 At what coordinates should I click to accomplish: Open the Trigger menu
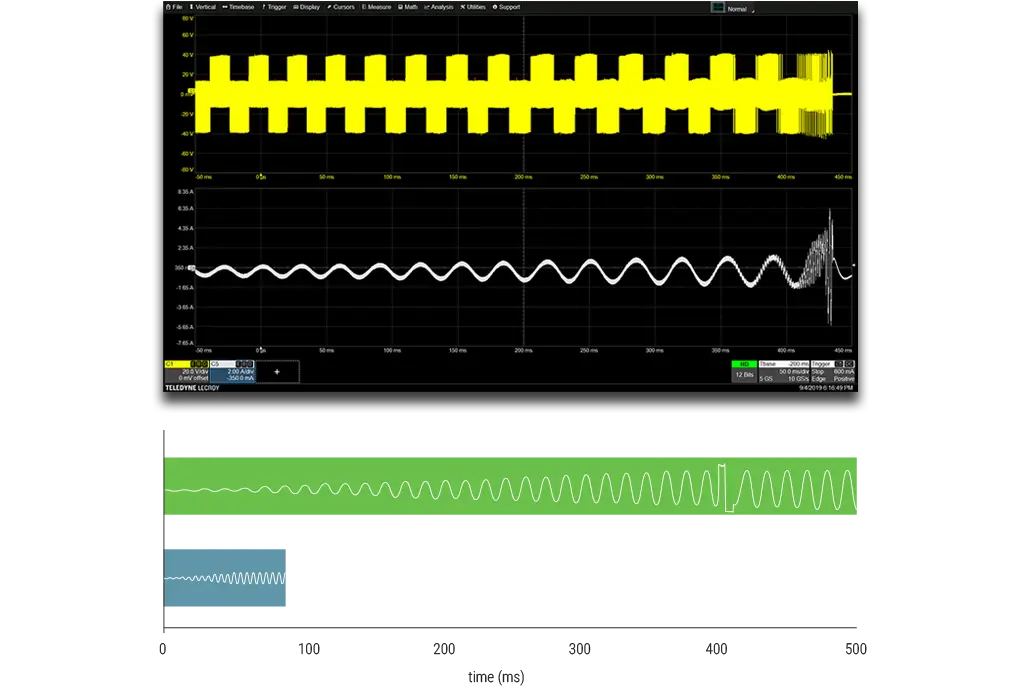pyautogui.click(x=276, y=7)
